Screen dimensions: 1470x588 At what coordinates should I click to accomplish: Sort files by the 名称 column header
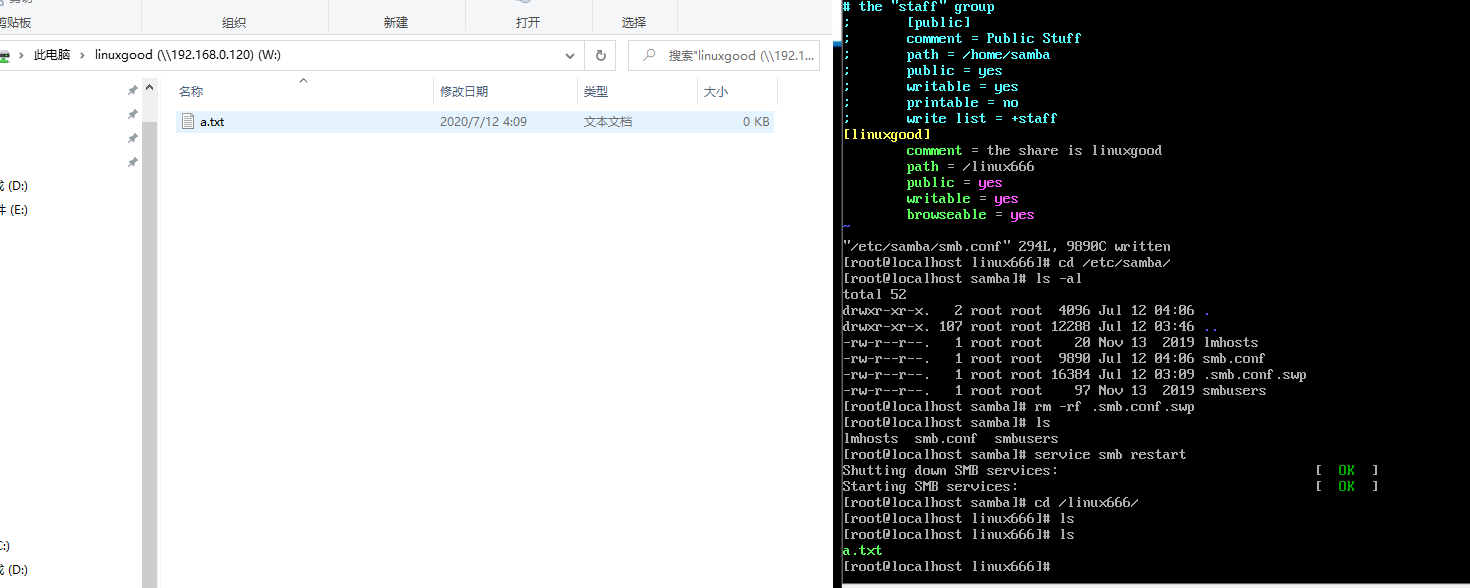pos(191,92)
